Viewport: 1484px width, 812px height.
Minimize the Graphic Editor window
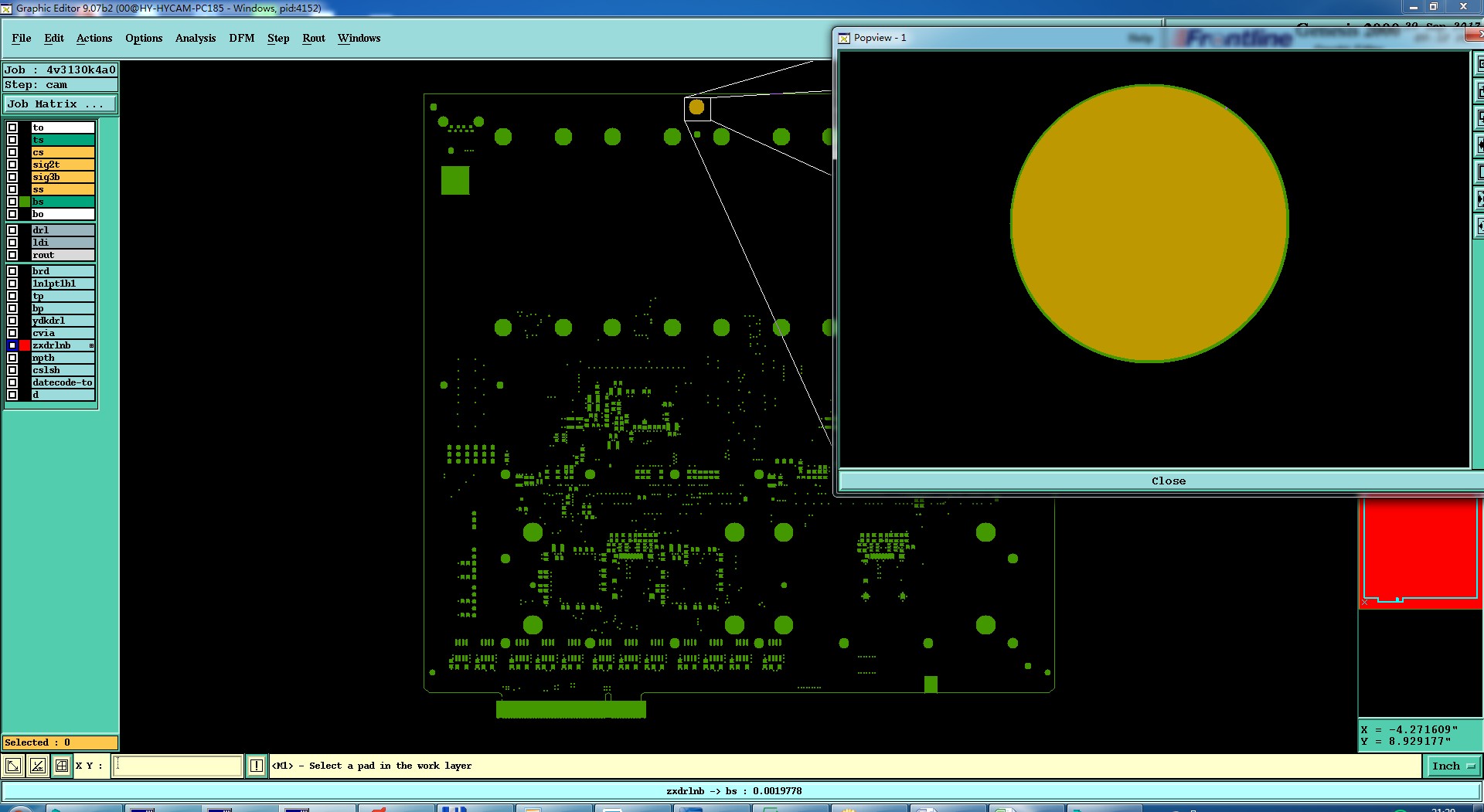[1414, 7]
